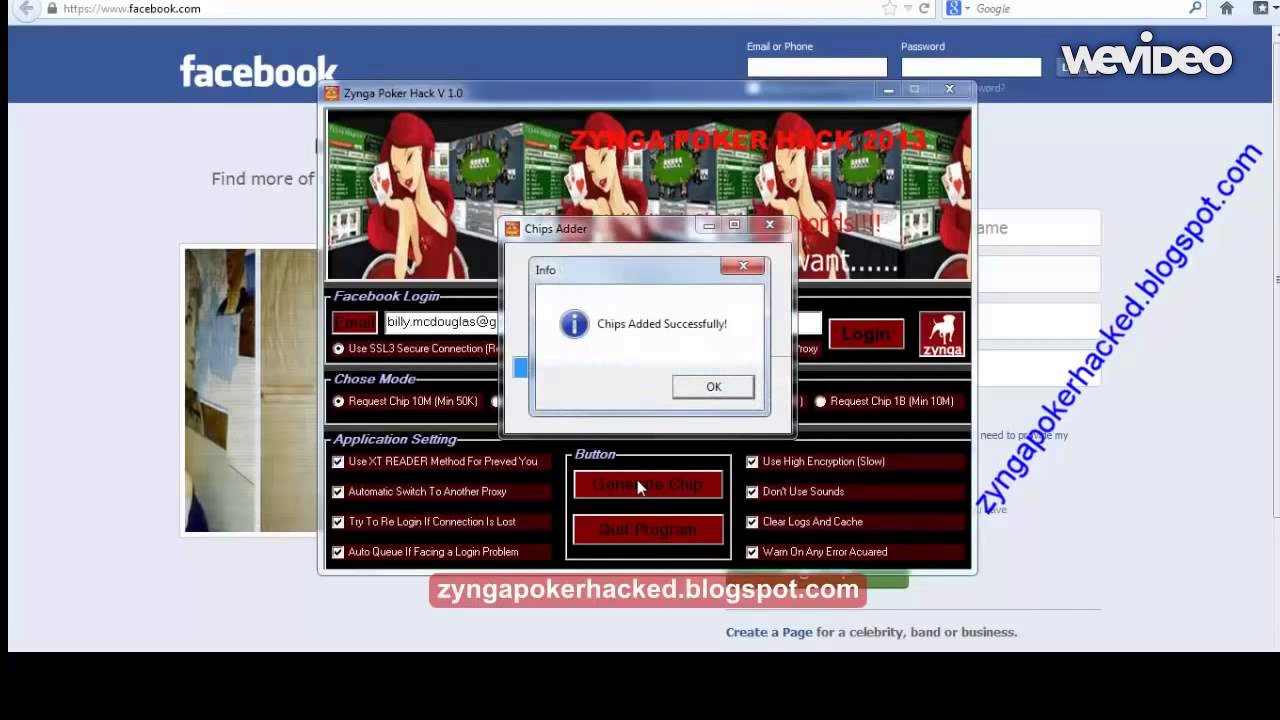
Task: Minimize the Zynga Poker Hack window
Action: (888, 89)
